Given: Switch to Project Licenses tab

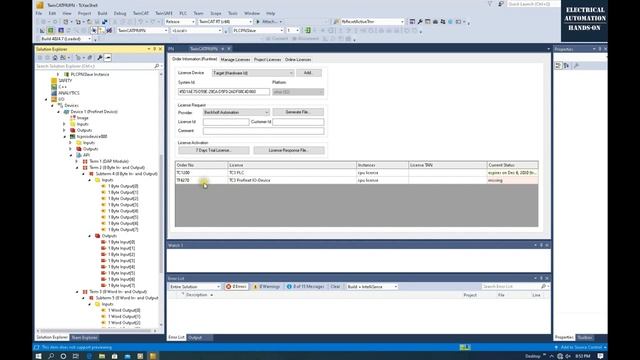Looking at the screenshot, I should point(267,60).
